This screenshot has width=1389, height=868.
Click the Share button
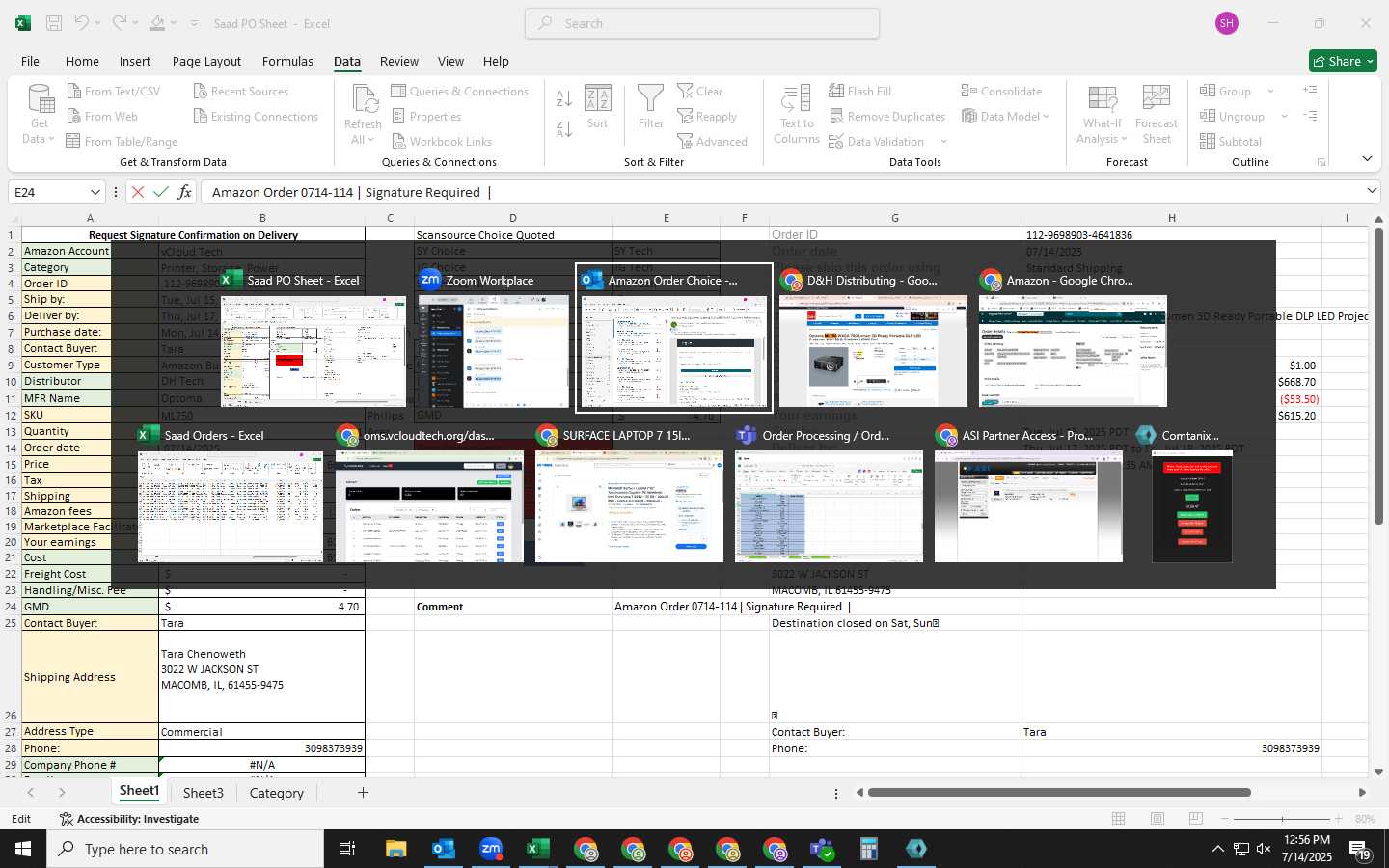pyautogui.click(x=1343, y=61)
